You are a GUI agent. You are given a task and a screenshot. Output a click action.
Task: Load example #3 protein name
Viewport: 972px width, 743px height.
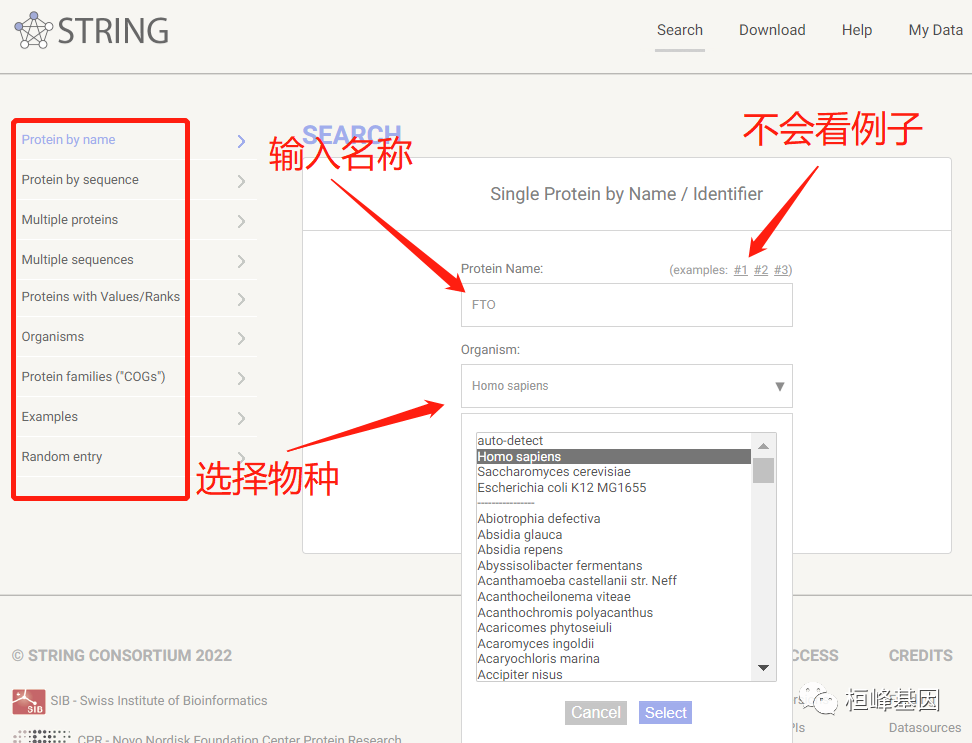781,270
